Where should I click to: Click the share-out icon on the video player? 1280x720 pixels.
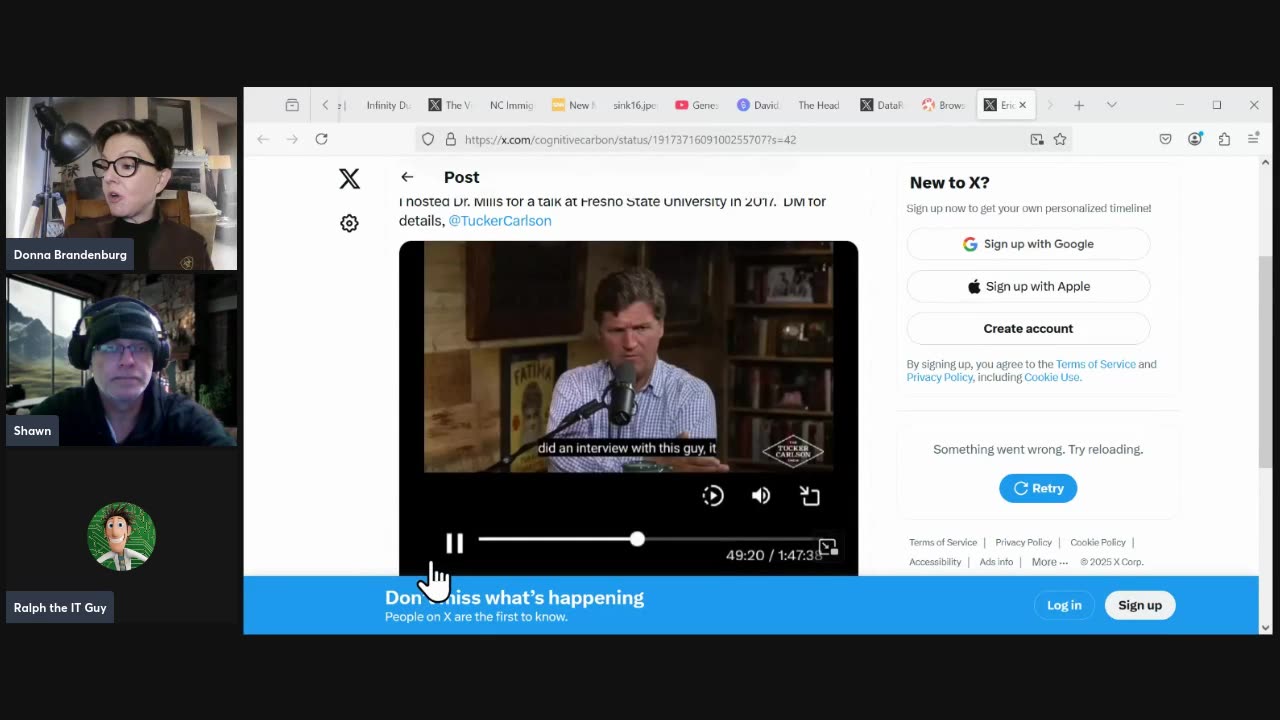click(810, 495)
